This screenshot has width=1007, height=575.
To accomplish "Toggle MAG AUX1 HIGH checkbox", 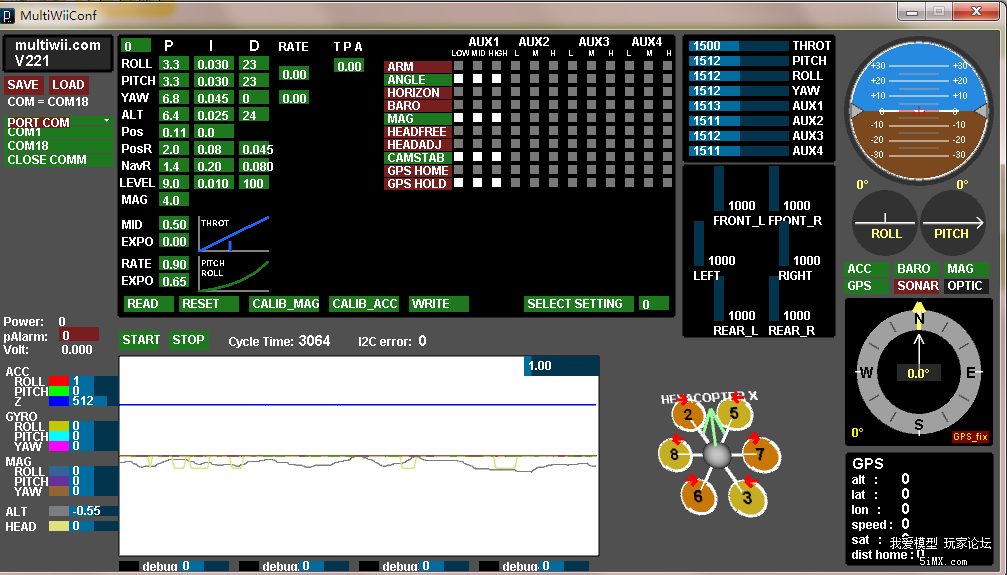I will 496,118.
